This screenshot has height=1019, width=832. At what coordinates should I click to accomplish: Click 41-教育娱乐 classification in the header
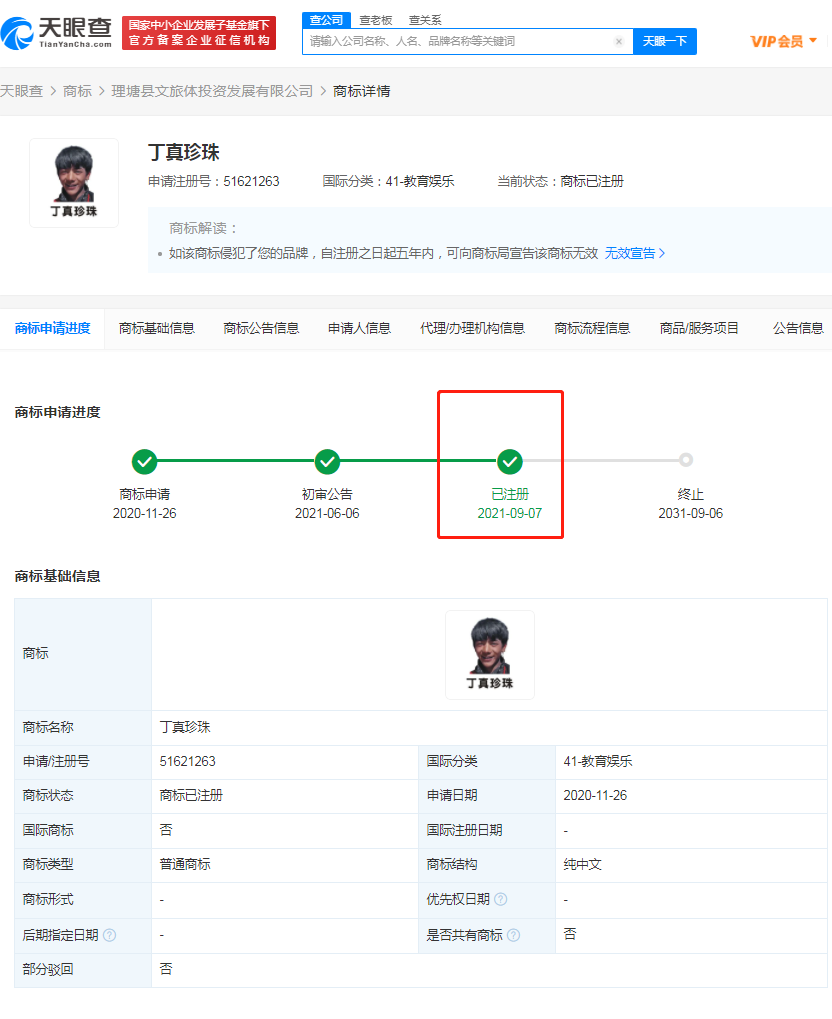[420, 181]
